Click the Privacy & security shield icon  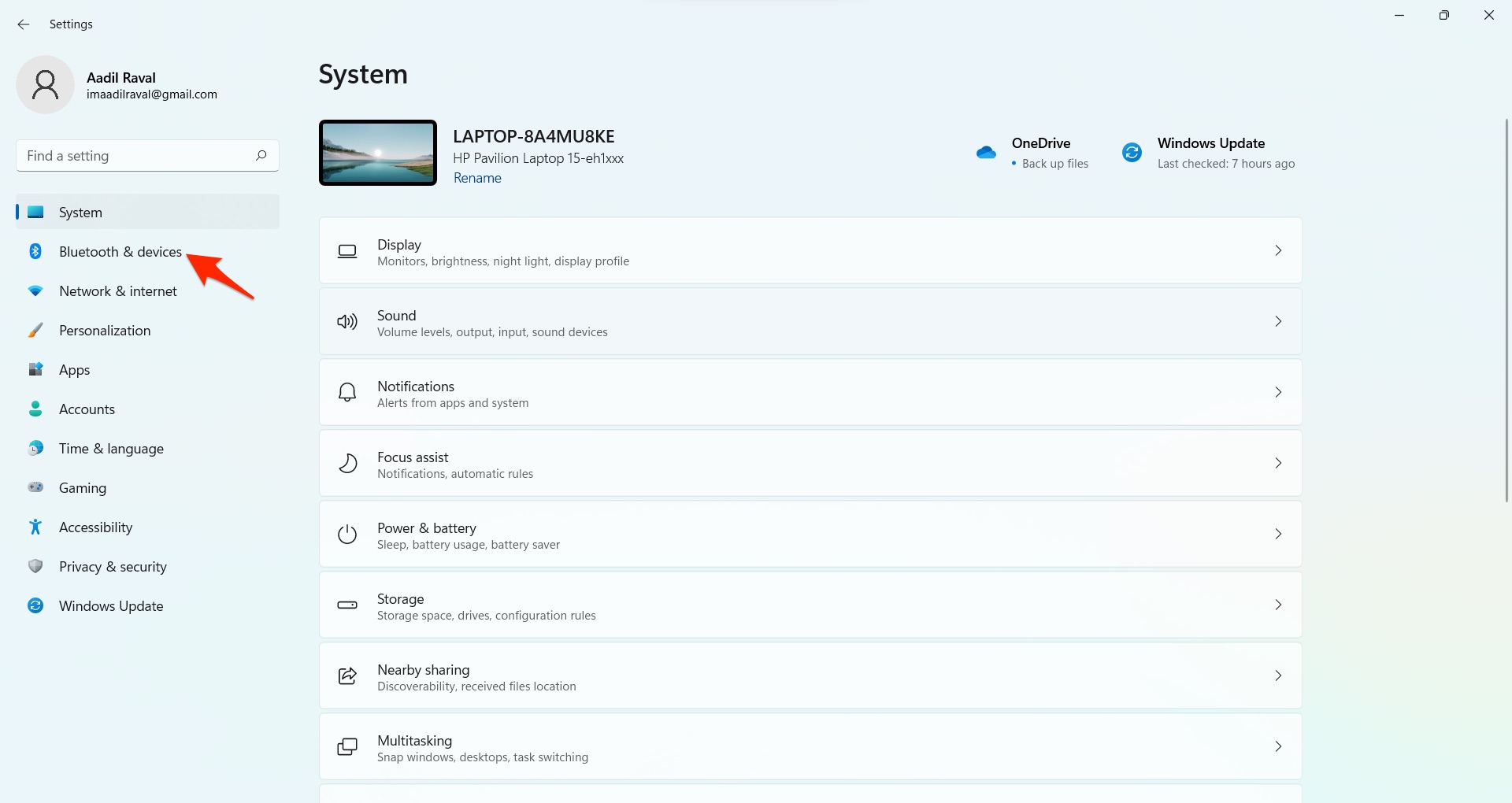(35, 566)
